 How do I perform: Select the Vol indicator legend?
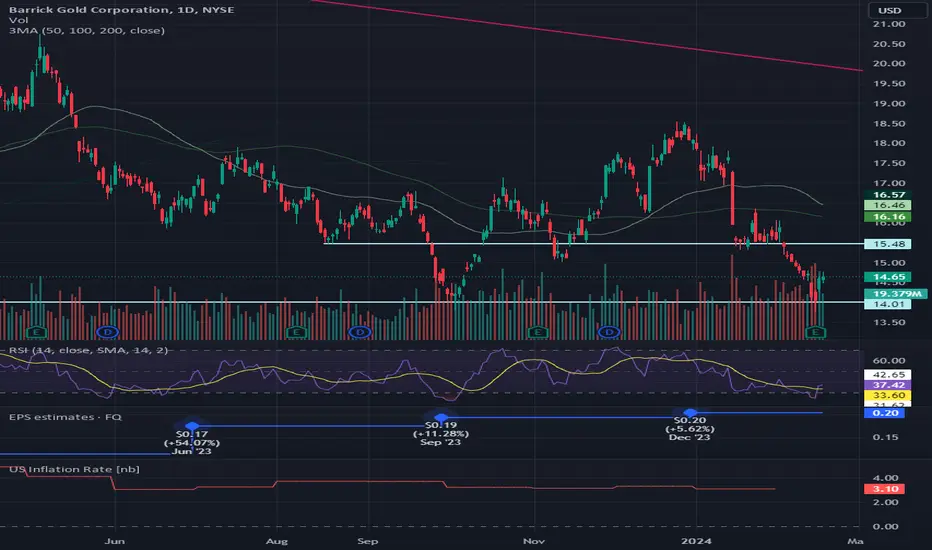click(x=18, y=20)
